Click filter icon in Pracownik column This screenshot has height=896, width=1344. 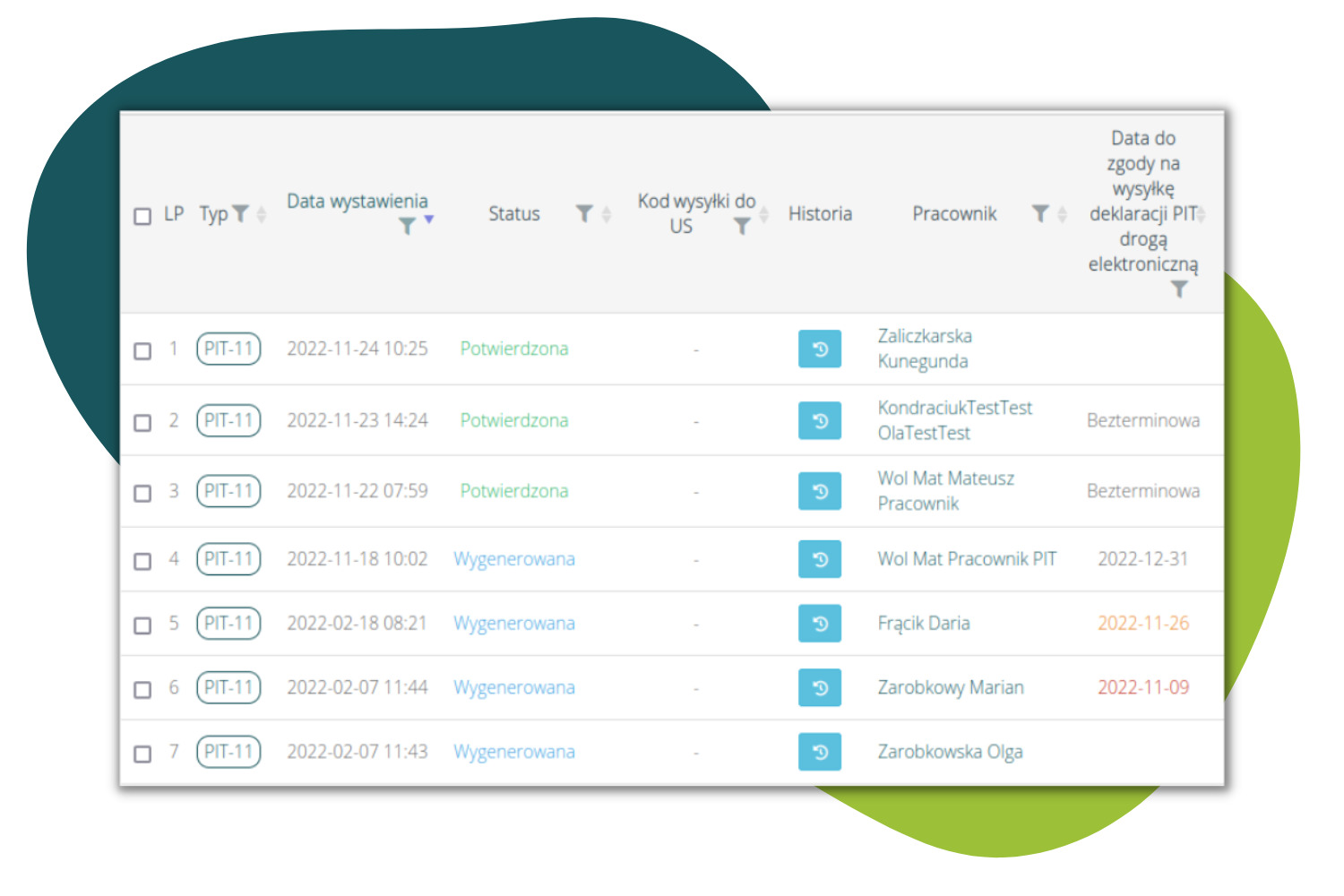[1039, 214]
